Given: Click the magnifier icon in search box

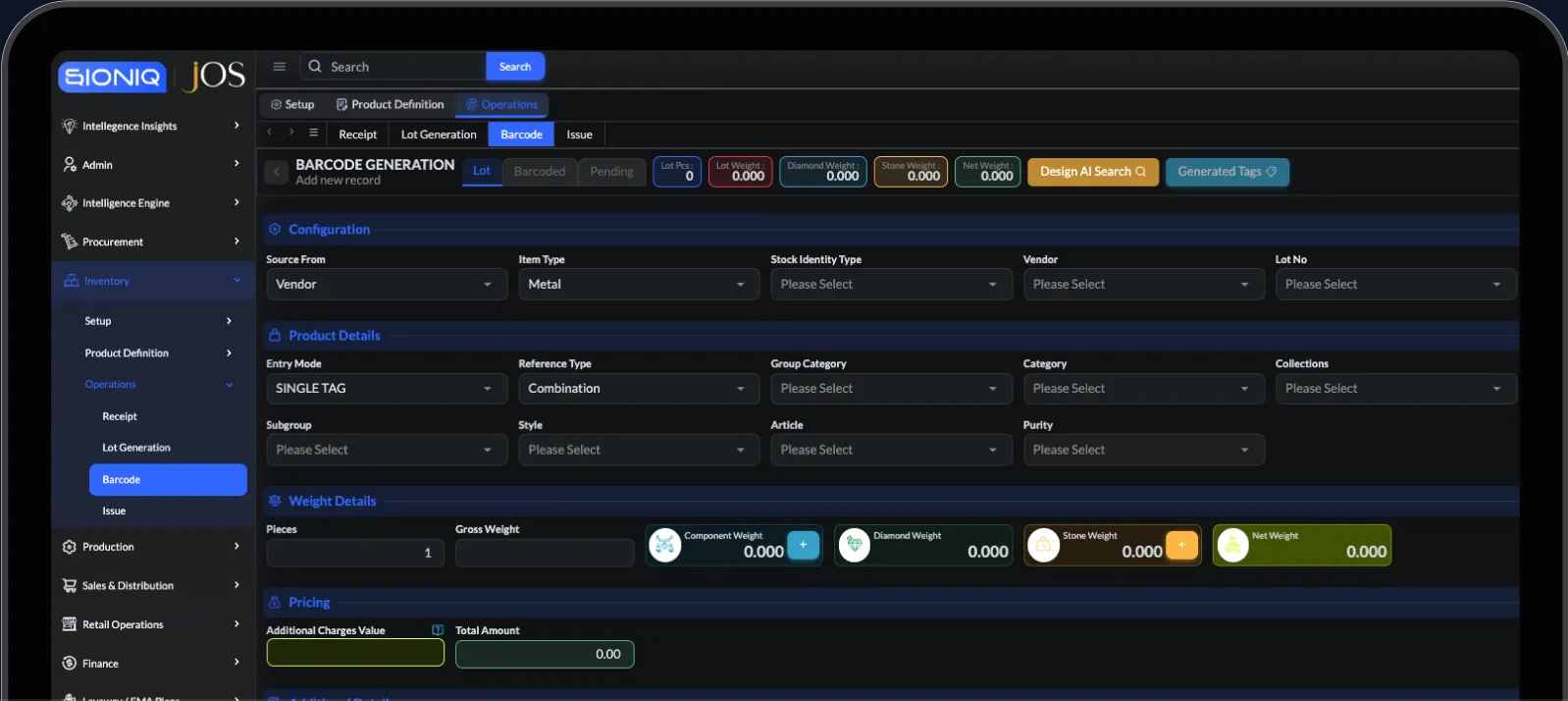Looking at the screenshot, I should pyautogui.click(x=315, y=67).
